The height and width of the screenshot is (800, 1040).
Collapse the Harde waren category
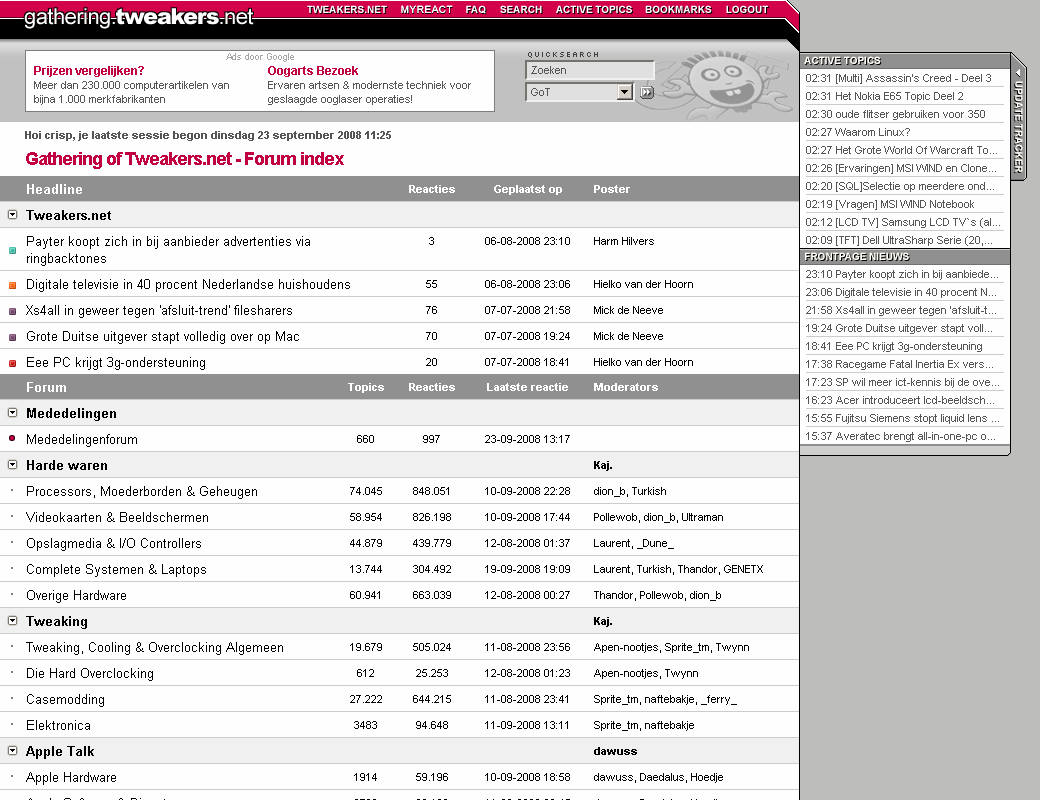point(12,465)
